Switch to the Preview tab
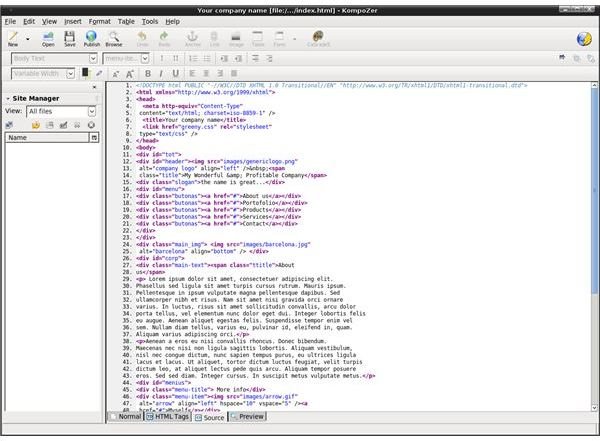Image resolution: width=600 pixels, height=441 pixels. [248, 416]
